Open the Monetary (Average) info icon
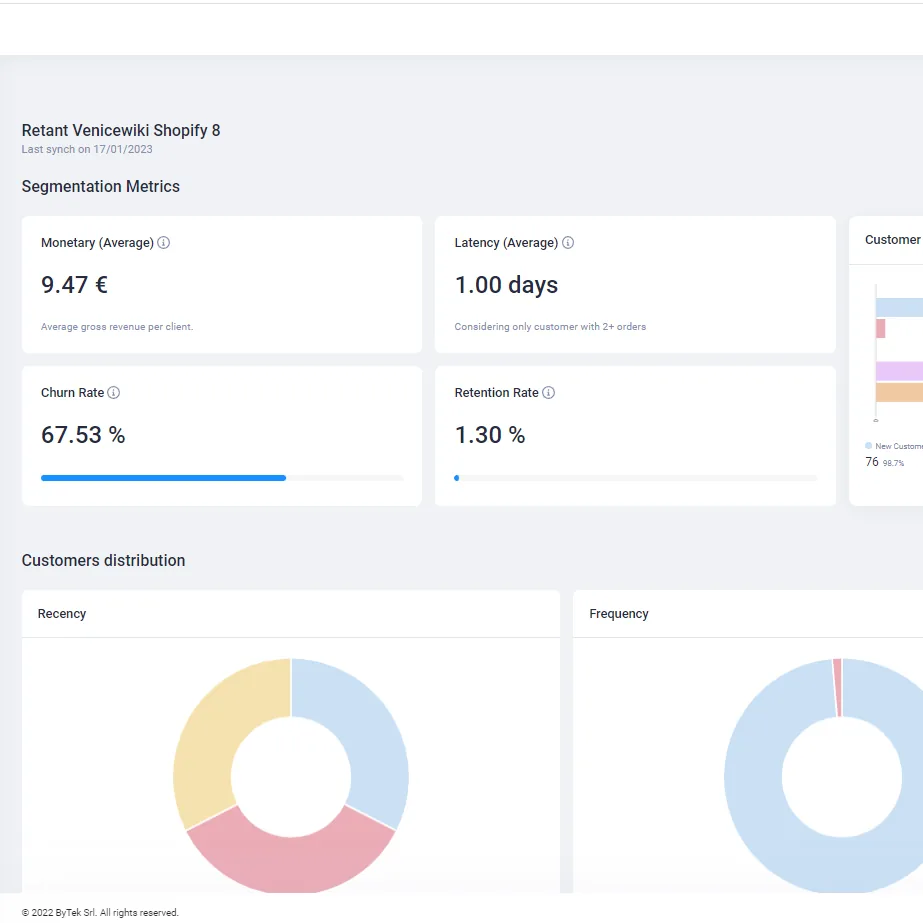 click(x=164, y=243)
